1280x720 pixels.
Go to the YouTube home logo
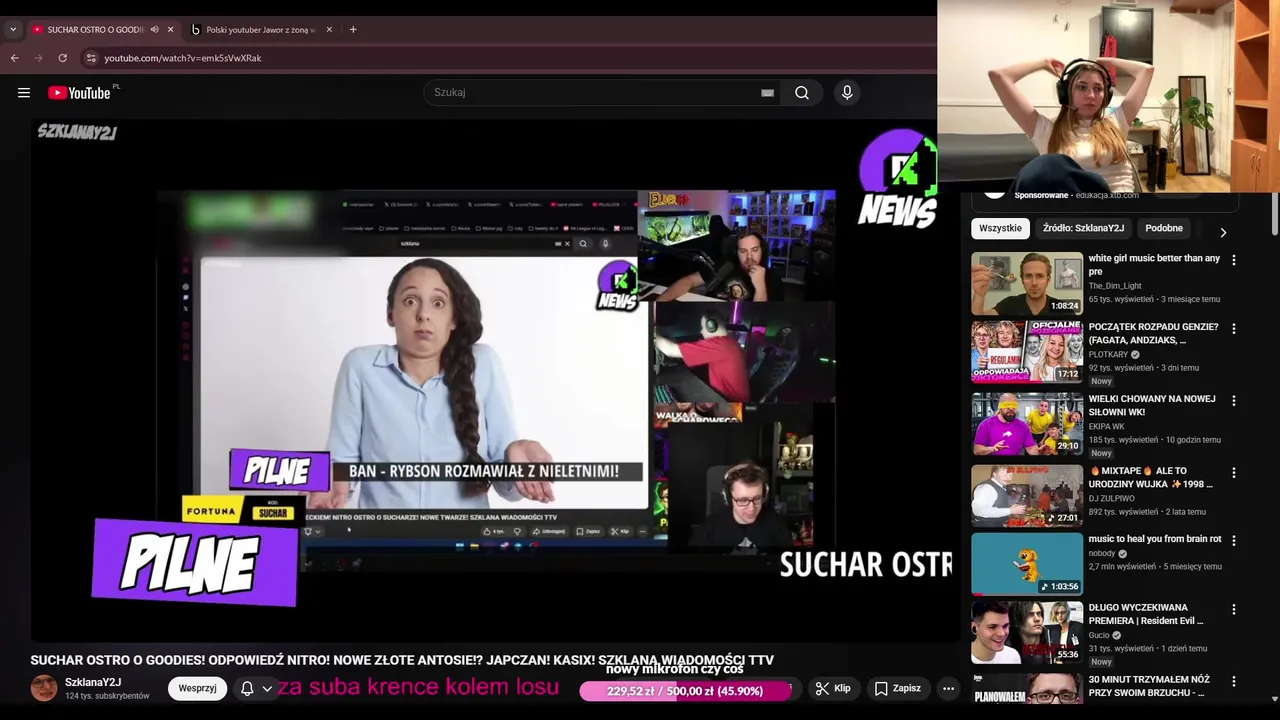(79, 93)
